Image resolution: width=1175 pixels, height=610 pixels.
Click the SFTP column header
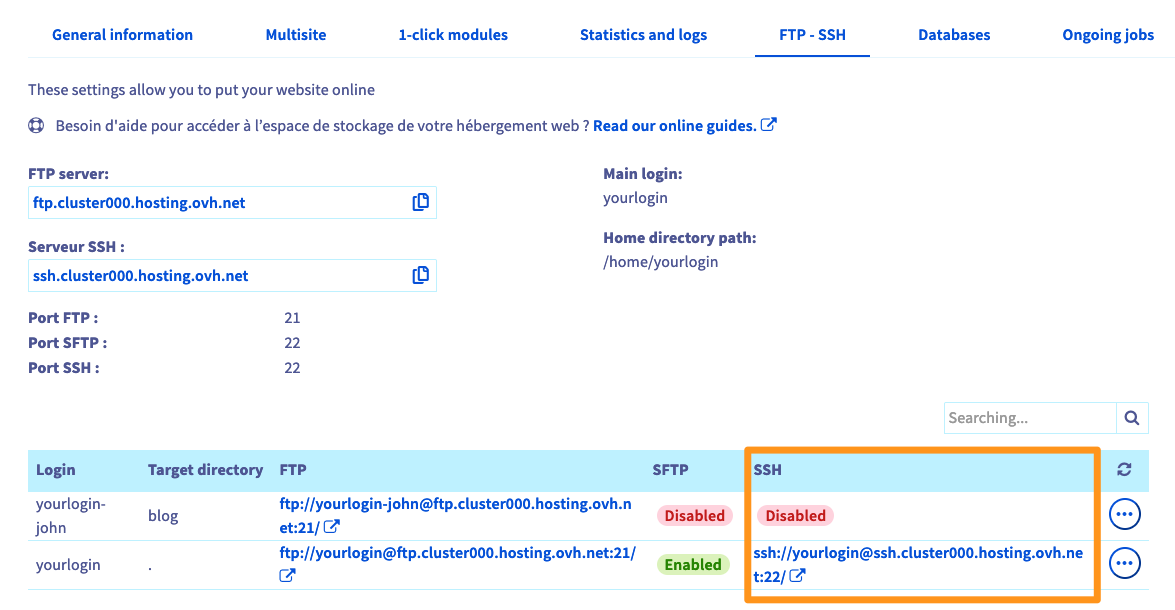[670, 470]
